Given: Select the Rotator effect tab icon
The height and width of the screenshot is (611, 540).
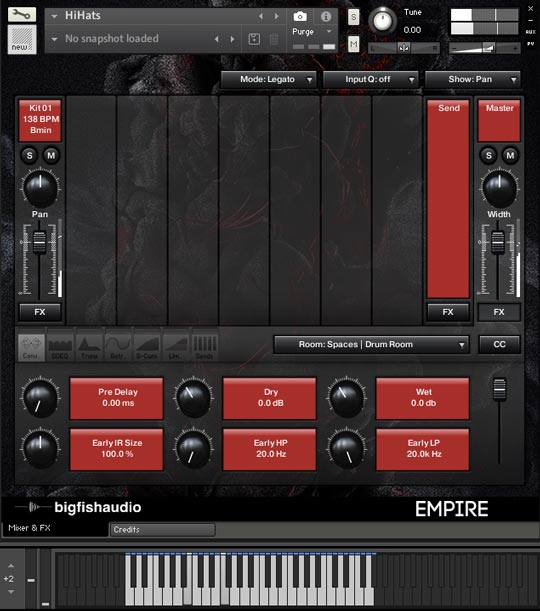Looking at the screenshot, I should point(118,347).
